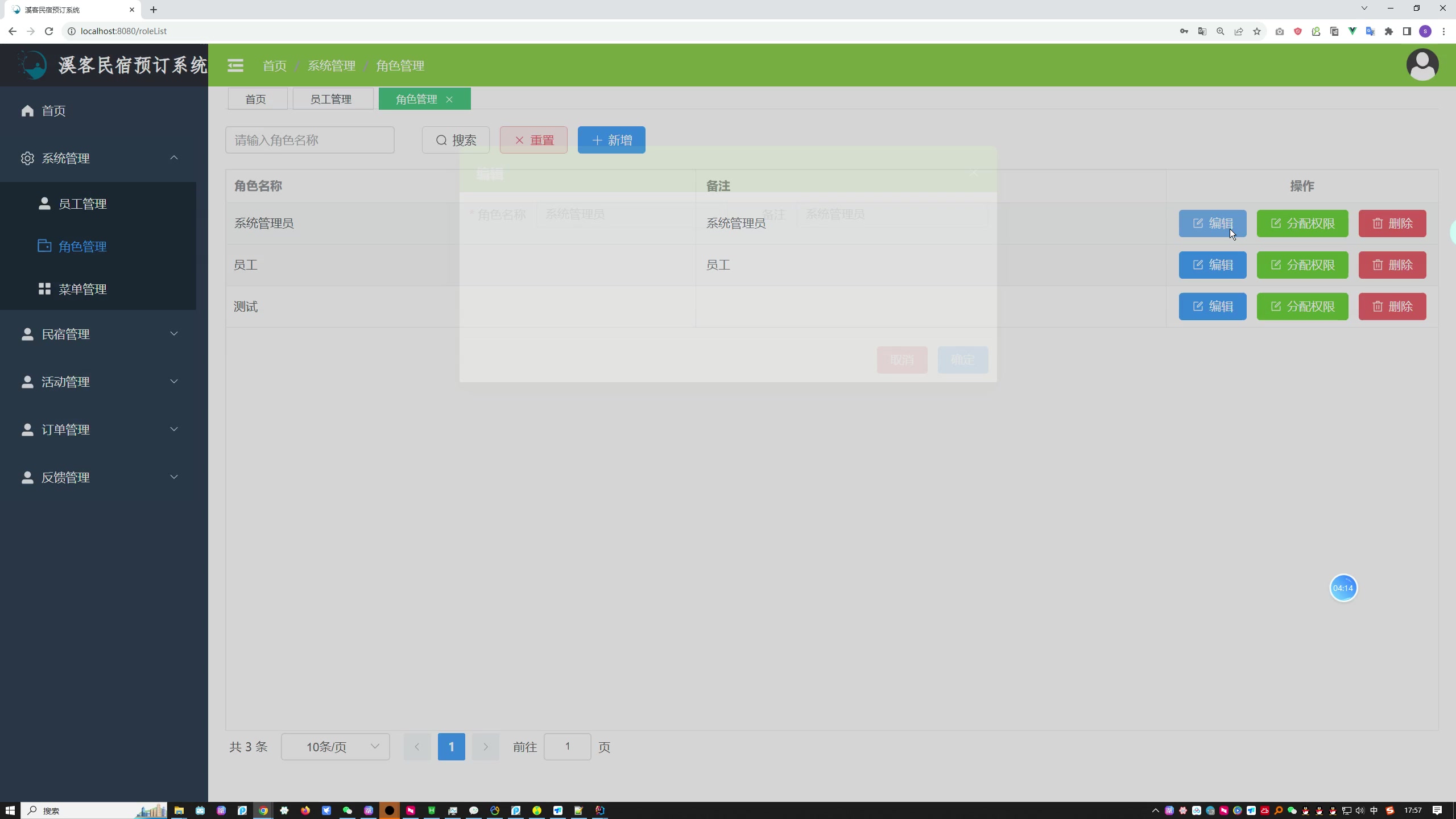The height and width of the screenshot is (819, 1456).
Task: Focus the 前往 page number field
Action: [x=568, y=747]
